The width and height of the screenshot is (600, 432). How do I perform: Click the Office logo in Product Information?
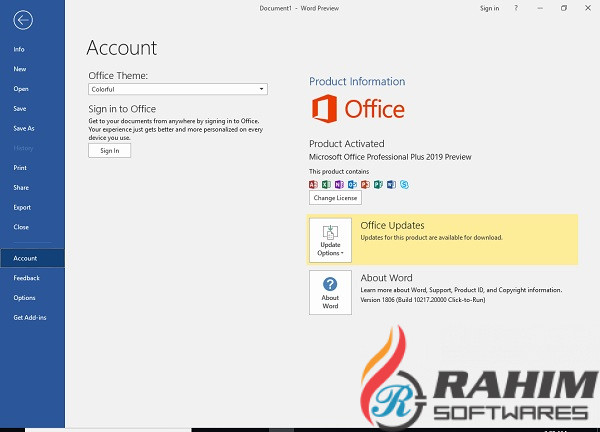(358, 109)
